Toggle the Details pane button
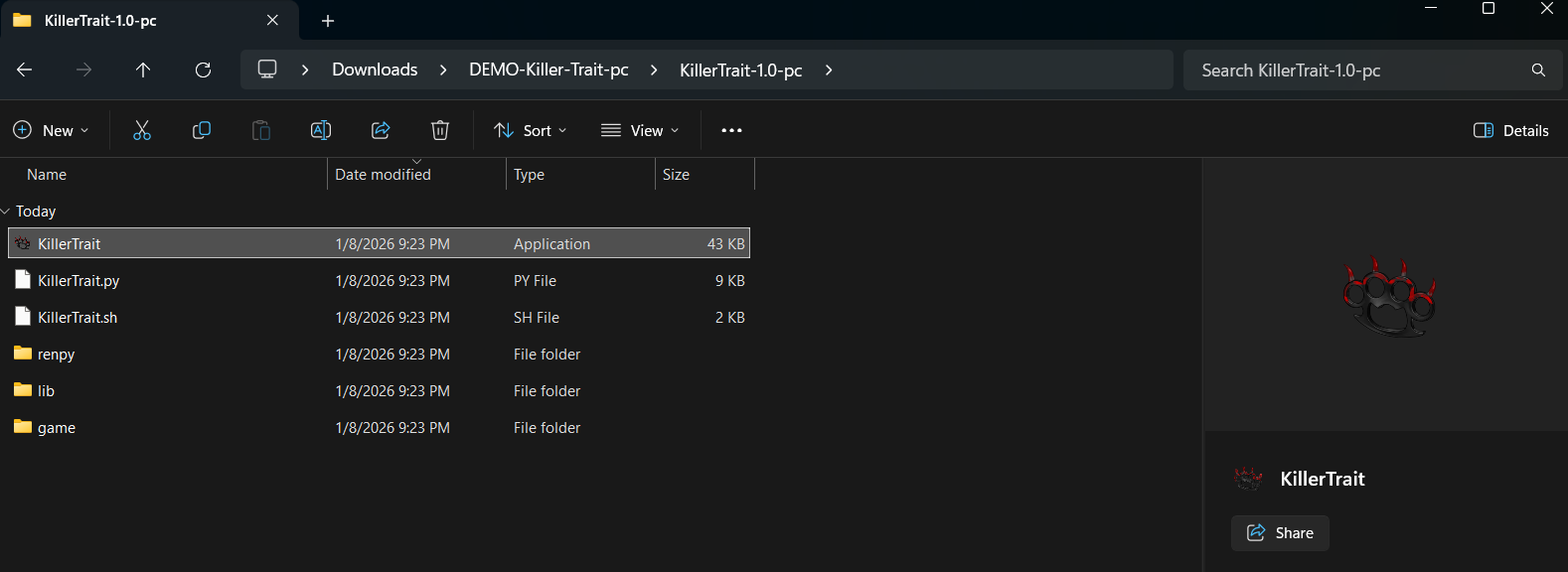Image resolution: width=1568 pixels, height=572 pixels. pyautogui.click(x=1511, y=130)
